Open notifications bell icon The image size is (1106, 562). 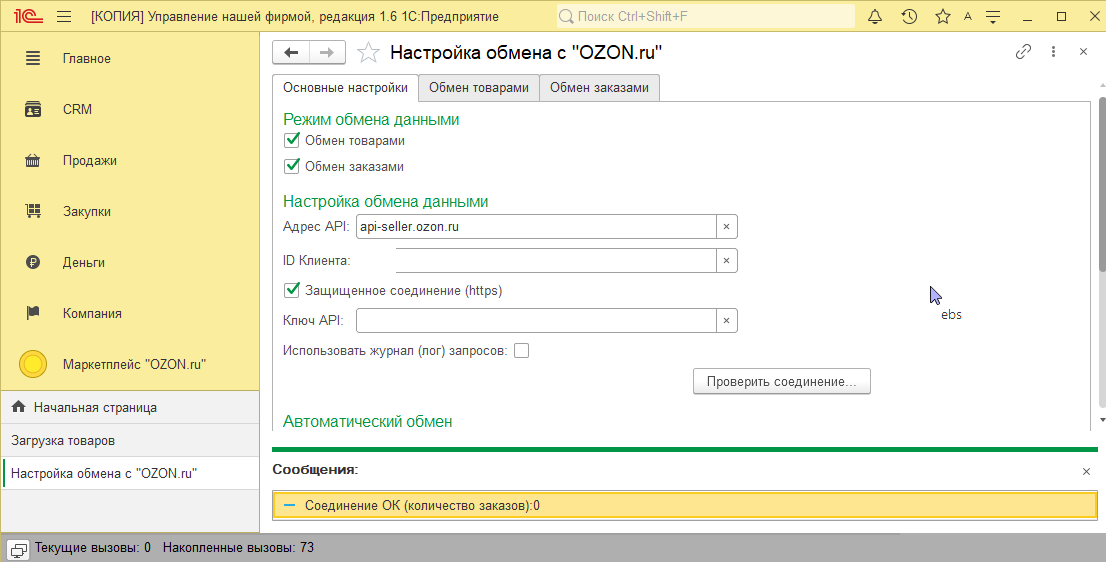[875, 16]
